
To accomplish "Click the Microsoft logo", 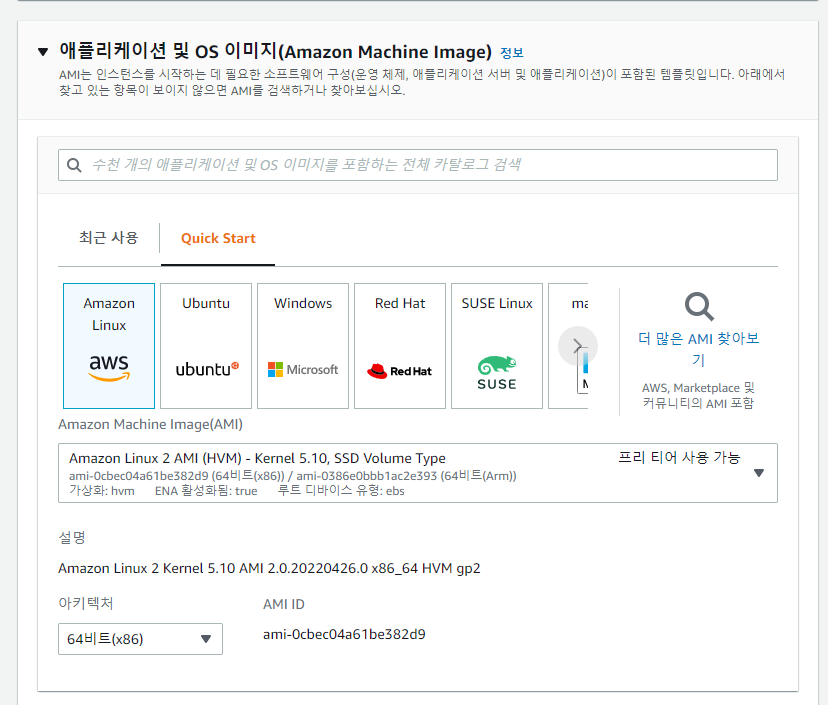I will (303, 370).
